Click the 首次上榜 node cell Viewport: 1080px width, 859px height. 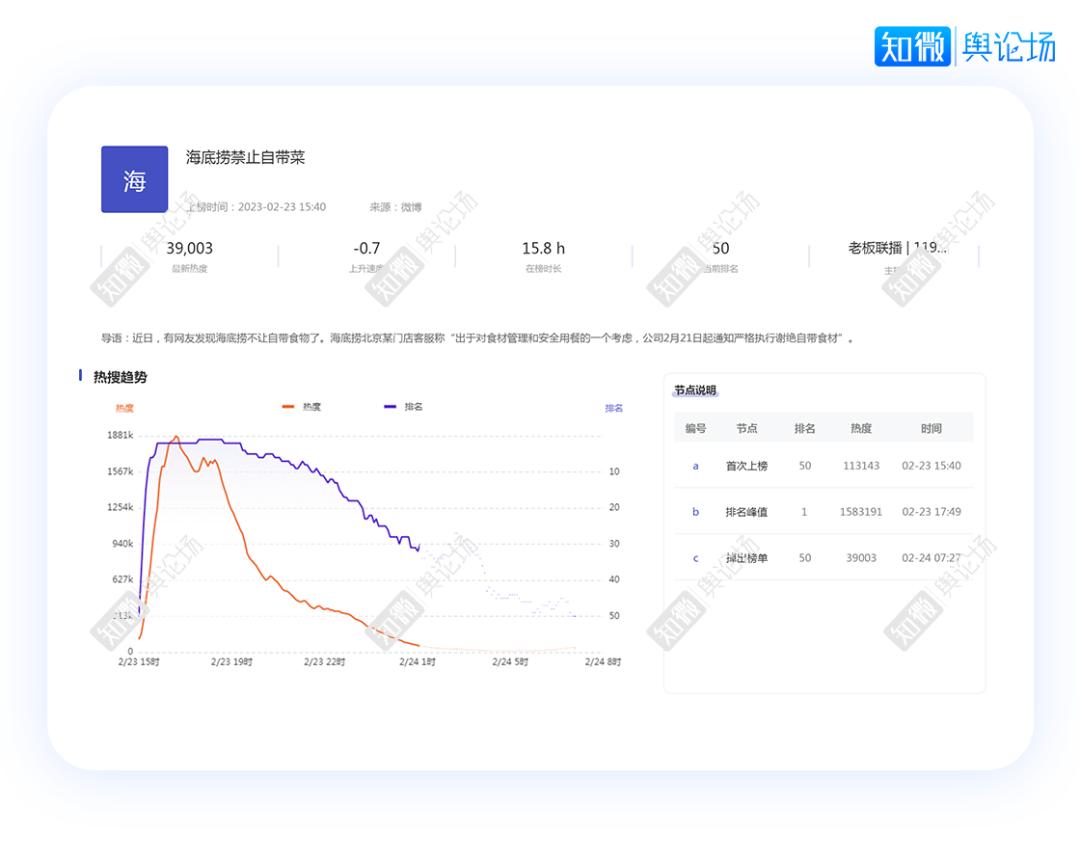747,466
